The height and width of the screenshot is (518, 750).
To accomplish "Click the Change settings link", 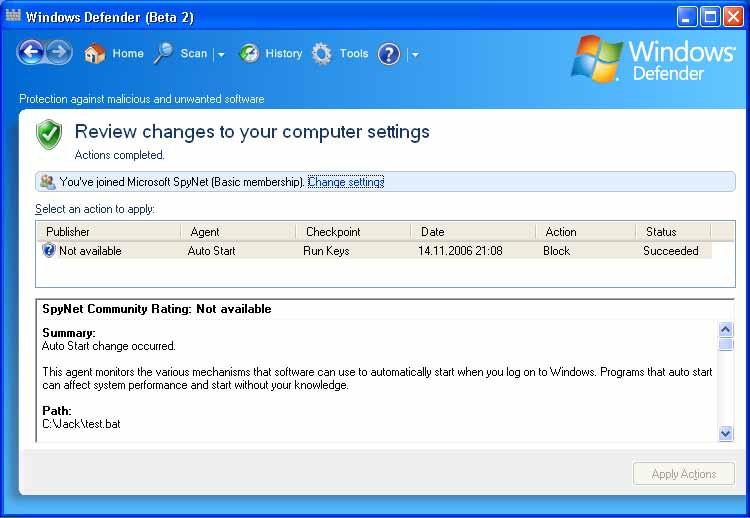I will (x=346, y=182).
